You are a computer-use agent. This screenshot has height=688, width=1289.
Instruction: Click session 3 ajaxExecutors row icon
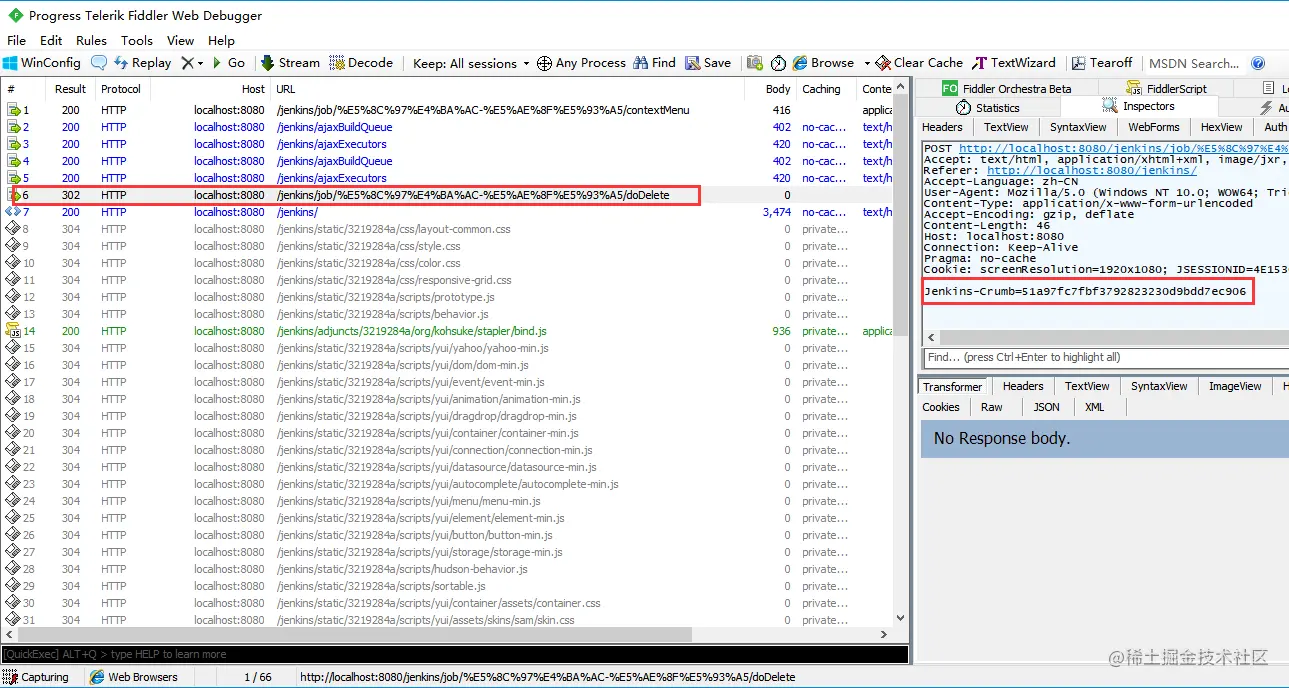pyautogui.click(x=13, y=144)
